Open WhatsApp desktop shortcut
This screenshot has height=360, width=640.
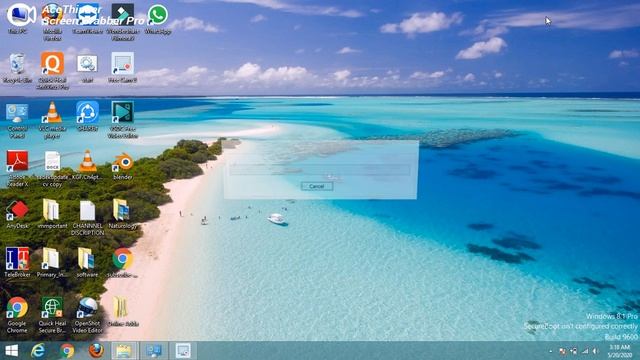point(158,15)
